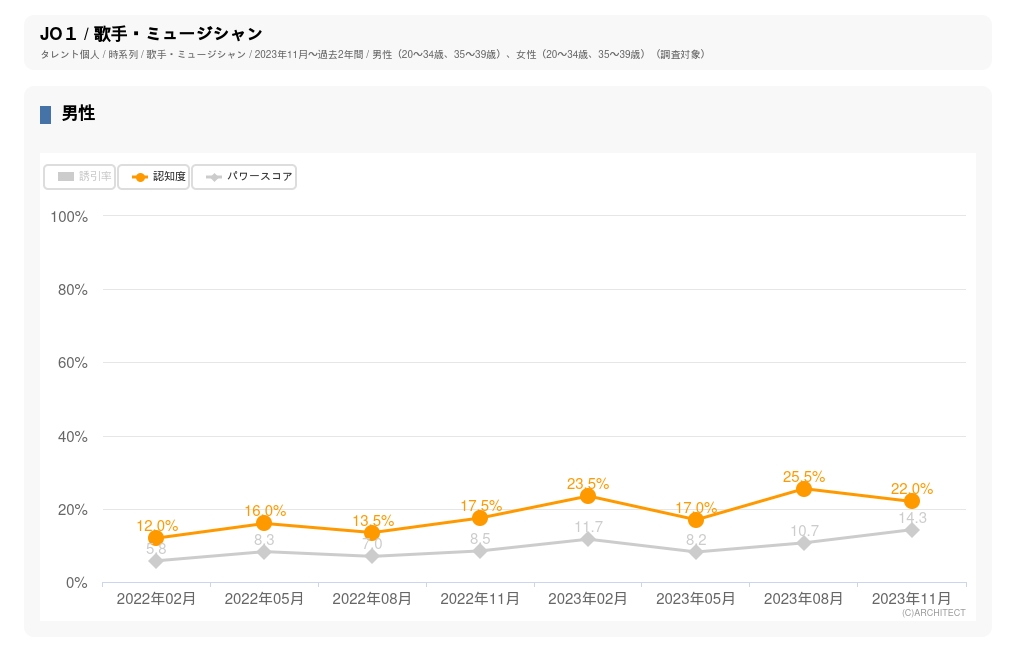1024x653 pixels.
Task: Toggle the 誘引率 legend series
Action: [x=80, y=177]
